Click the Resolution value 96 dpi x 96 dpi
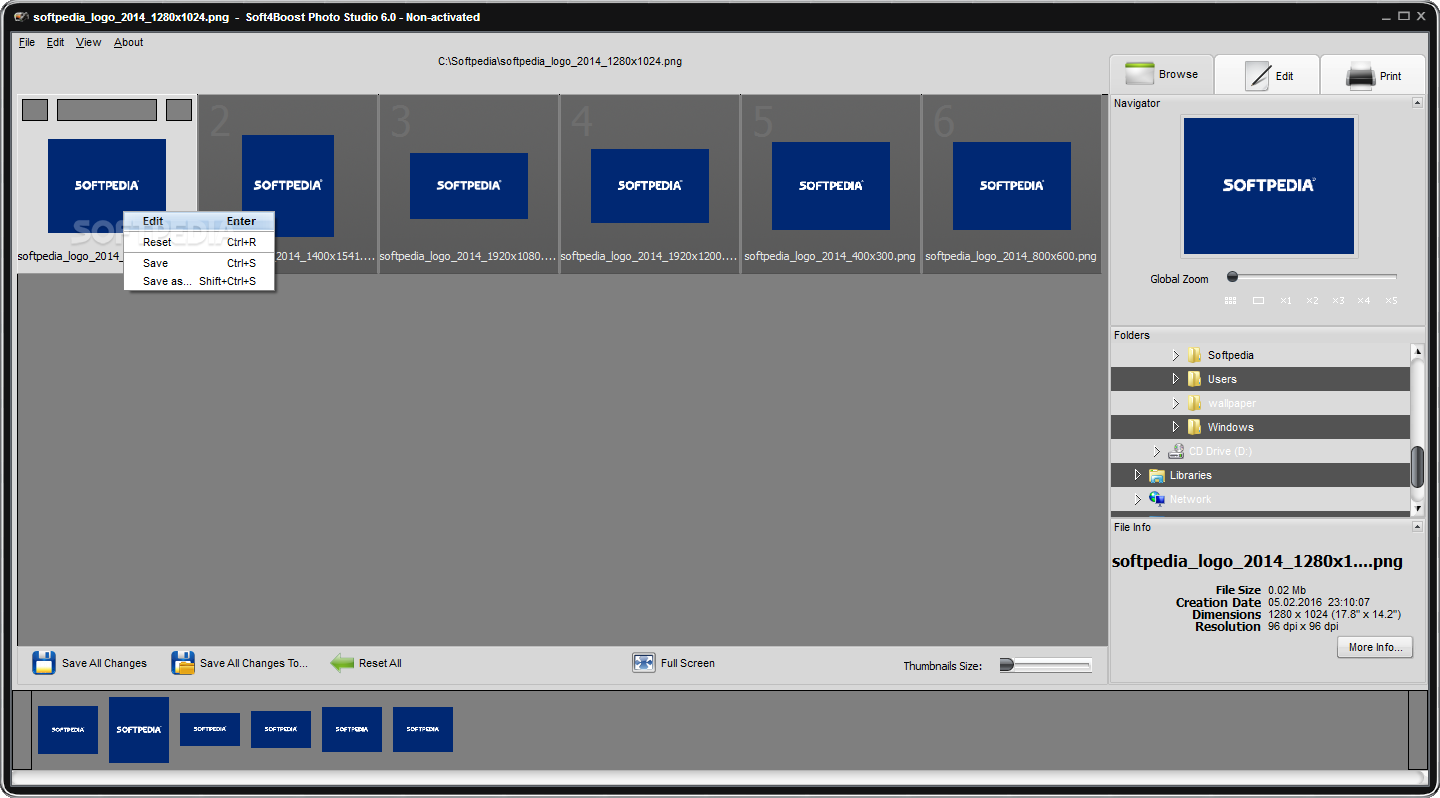The image size is (1440, 798). (1303, 626)
